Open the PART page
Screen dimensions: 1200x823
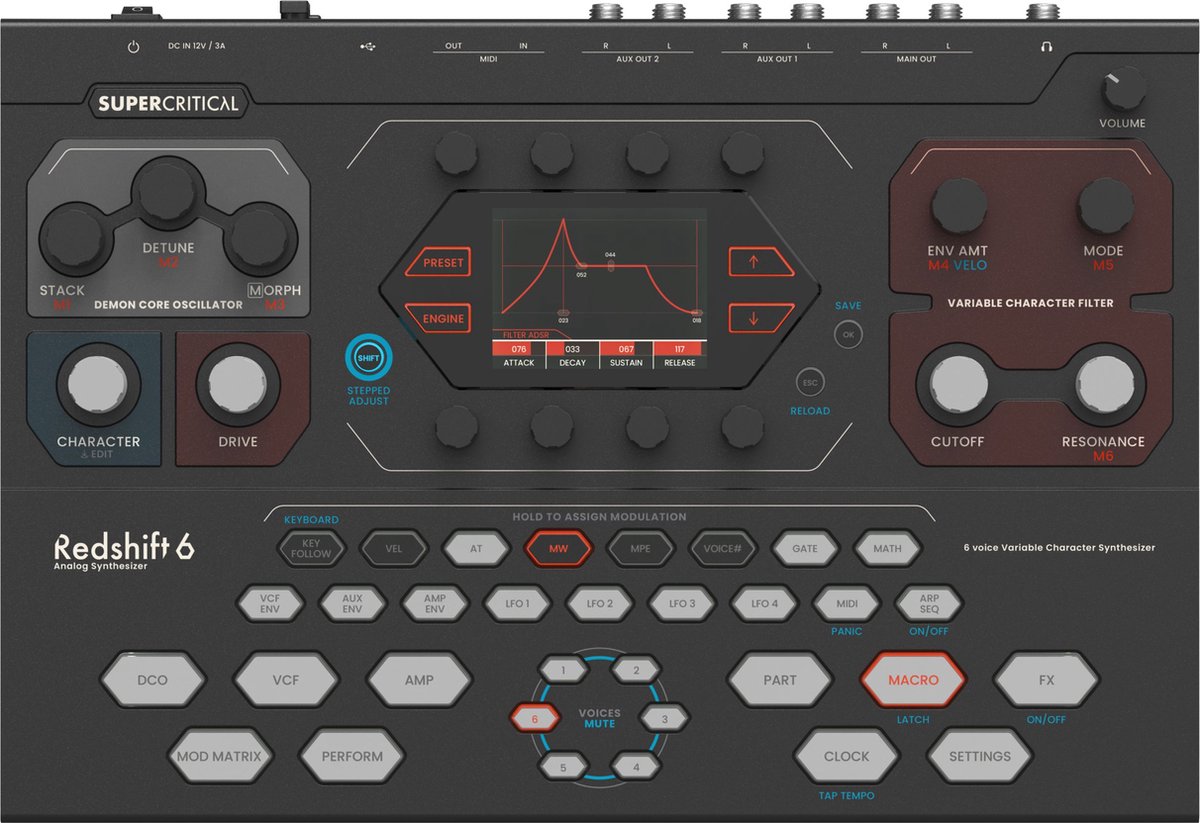point(780,680)
